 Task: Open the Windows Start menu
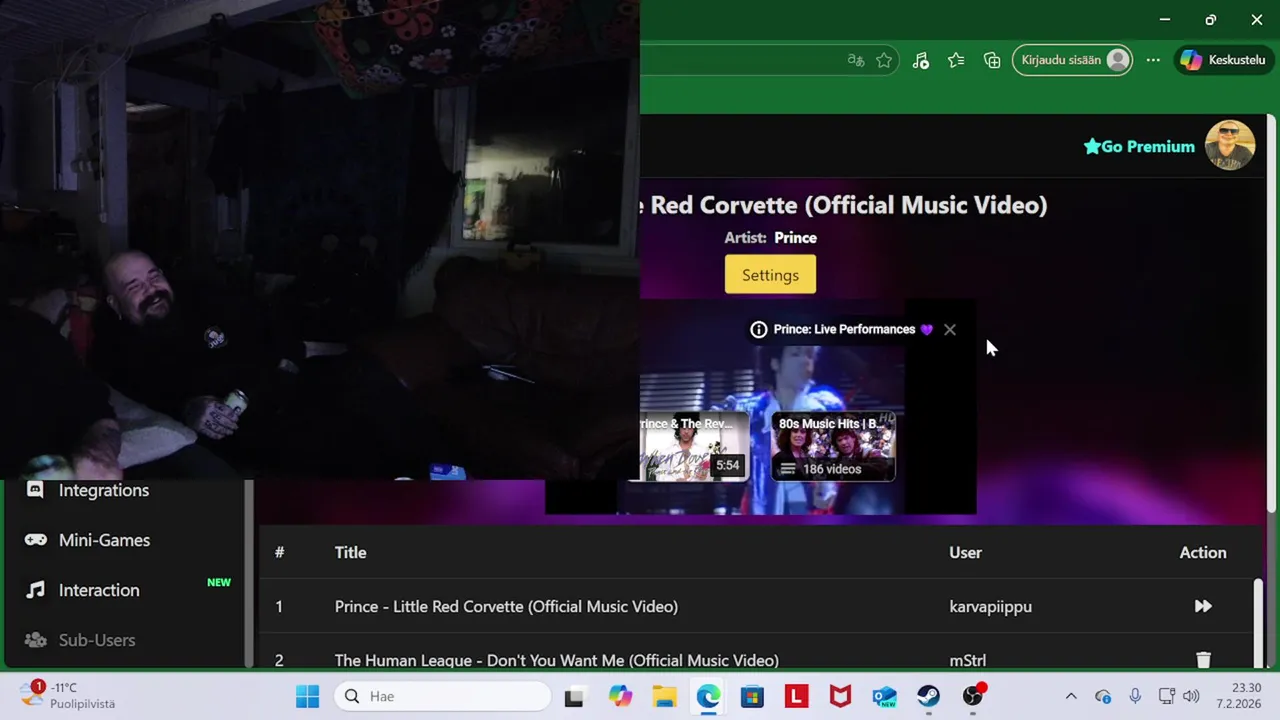coord(308,696)
